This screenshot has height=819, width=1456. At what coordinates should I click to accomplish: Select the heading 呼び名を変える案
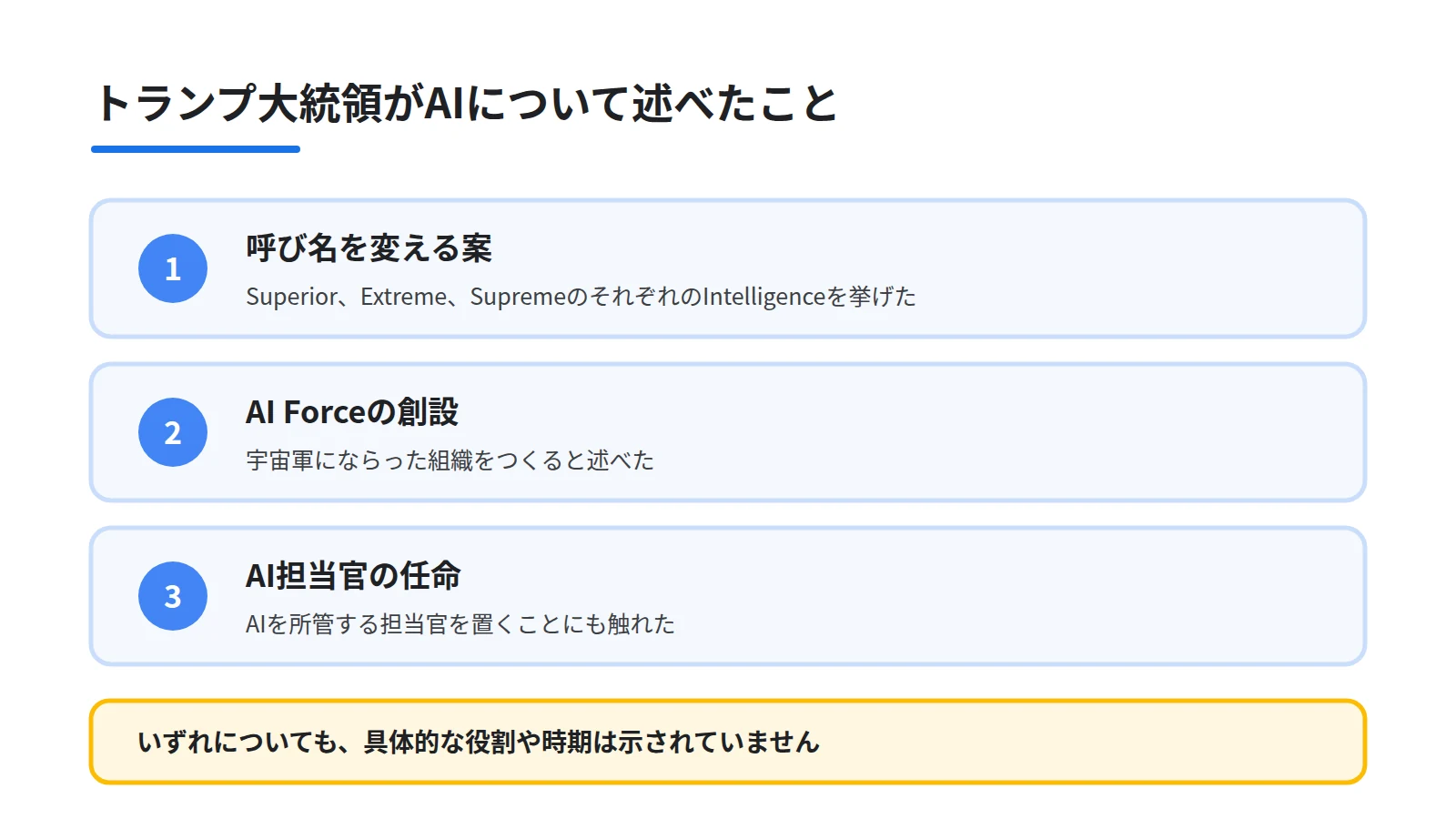pyautogui.click(x=369, y=248)
